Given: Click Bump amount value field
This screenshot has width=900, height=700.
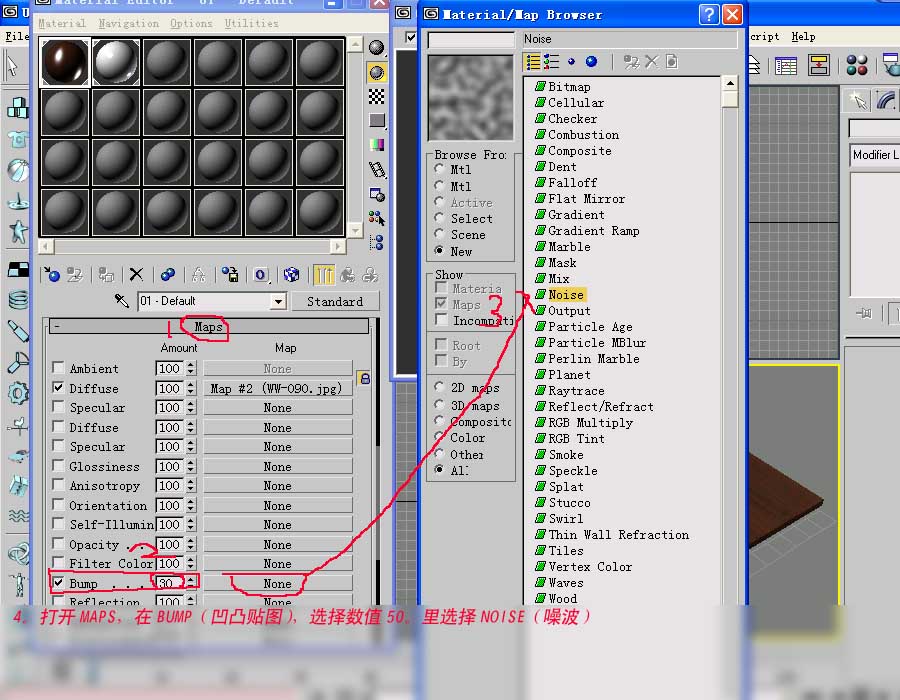Looking at the screenshot, I should tap(169, 583).
